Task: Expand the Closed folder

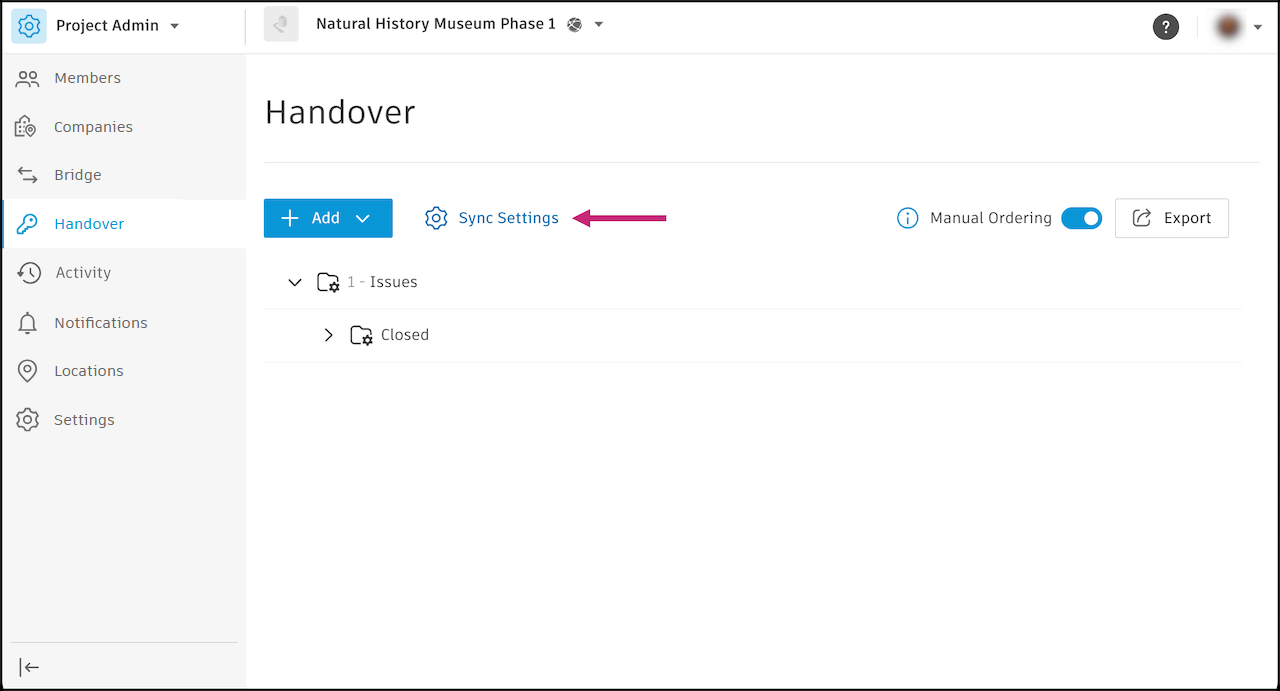Action: (328, 334)
